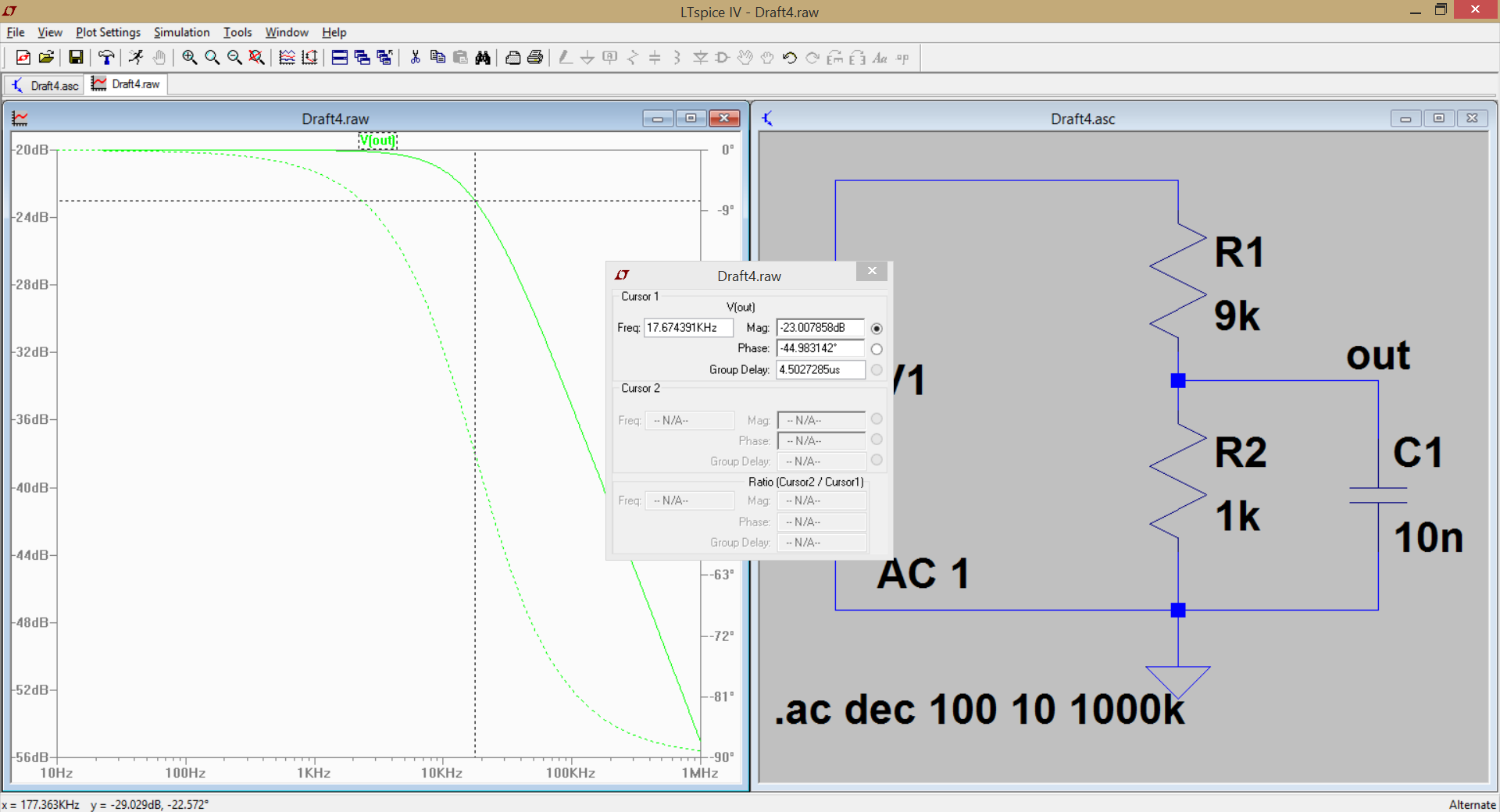Select the Draw Wire pencil tool

(x=565, y=57)
